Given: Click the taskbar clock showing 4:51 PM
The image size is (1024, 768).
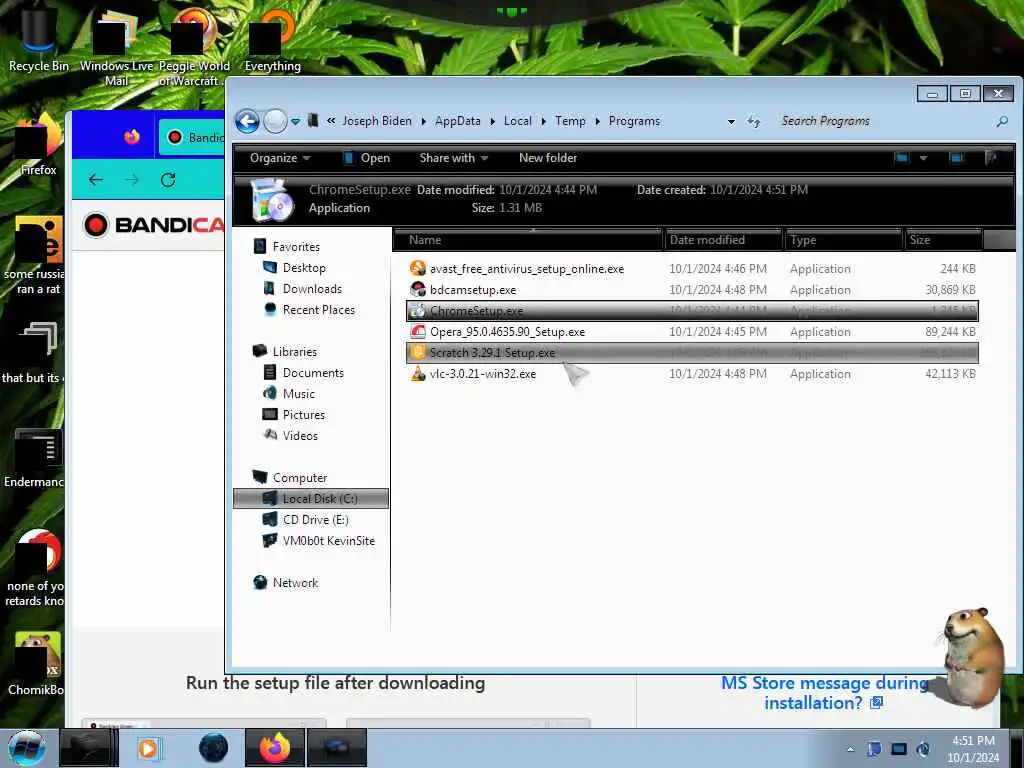Looking at the screenshot, I should tap(973, 749).
